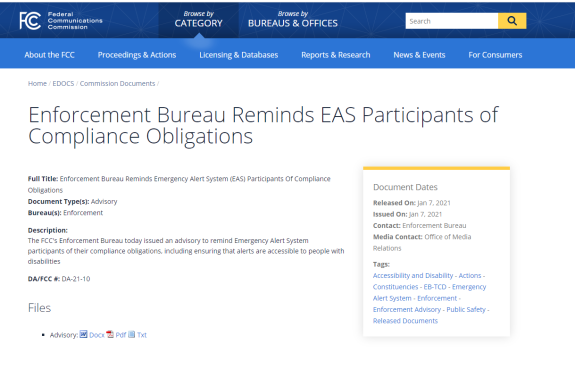Open the Licensing & Databases menu
This screenshot has width=575, height=386.
(239, 55)
